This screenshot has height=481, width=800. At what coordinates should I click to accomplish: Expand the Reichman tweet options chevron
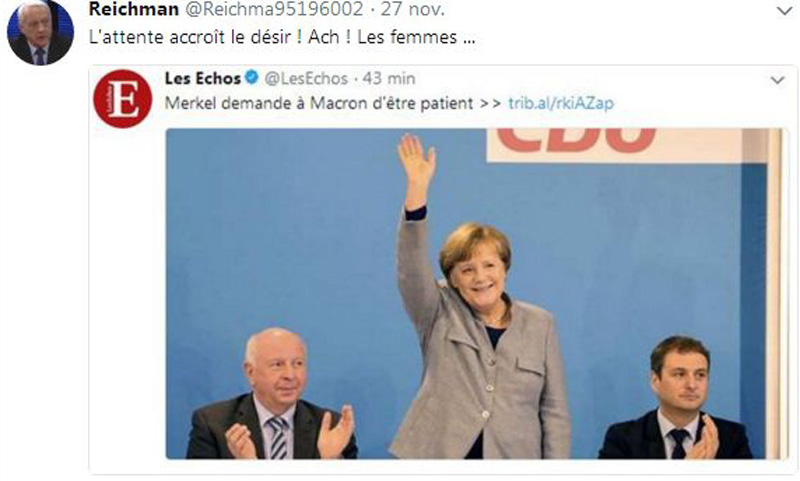click(x=784, y=10)
